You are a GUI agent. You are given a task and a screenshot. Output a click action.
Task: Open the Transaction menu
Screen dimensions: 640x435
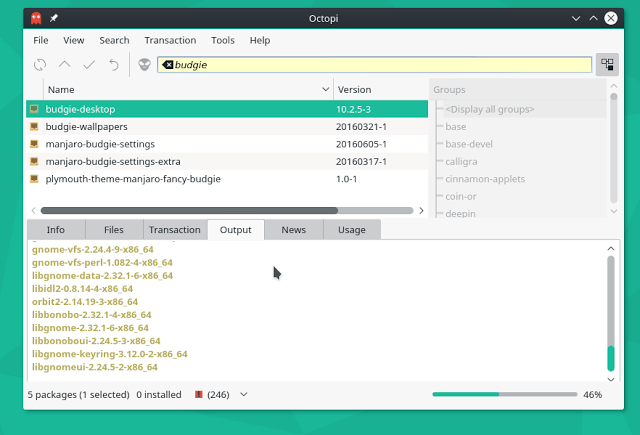170,40
